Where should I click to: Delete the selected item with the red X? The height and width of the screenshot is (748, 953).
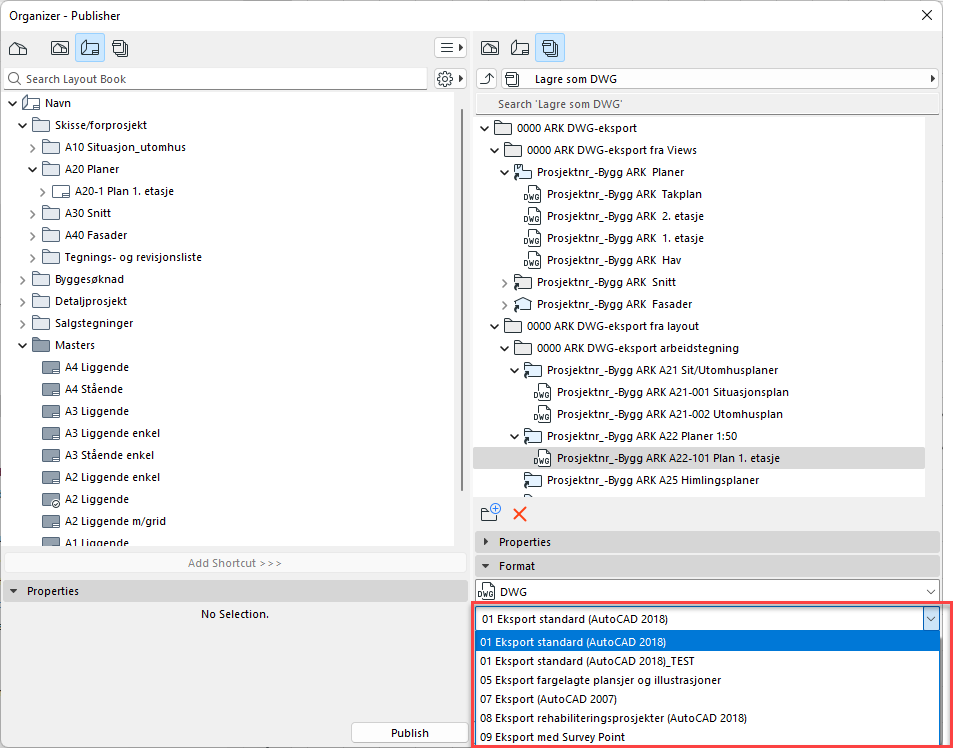click(520, 514)
